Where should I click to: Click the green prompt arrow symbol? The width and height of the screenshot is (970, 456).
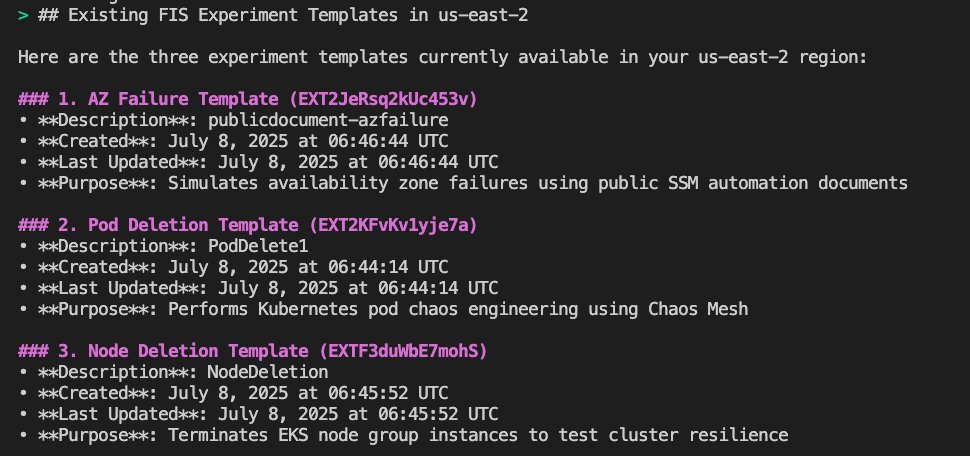(x=23, y=15)
